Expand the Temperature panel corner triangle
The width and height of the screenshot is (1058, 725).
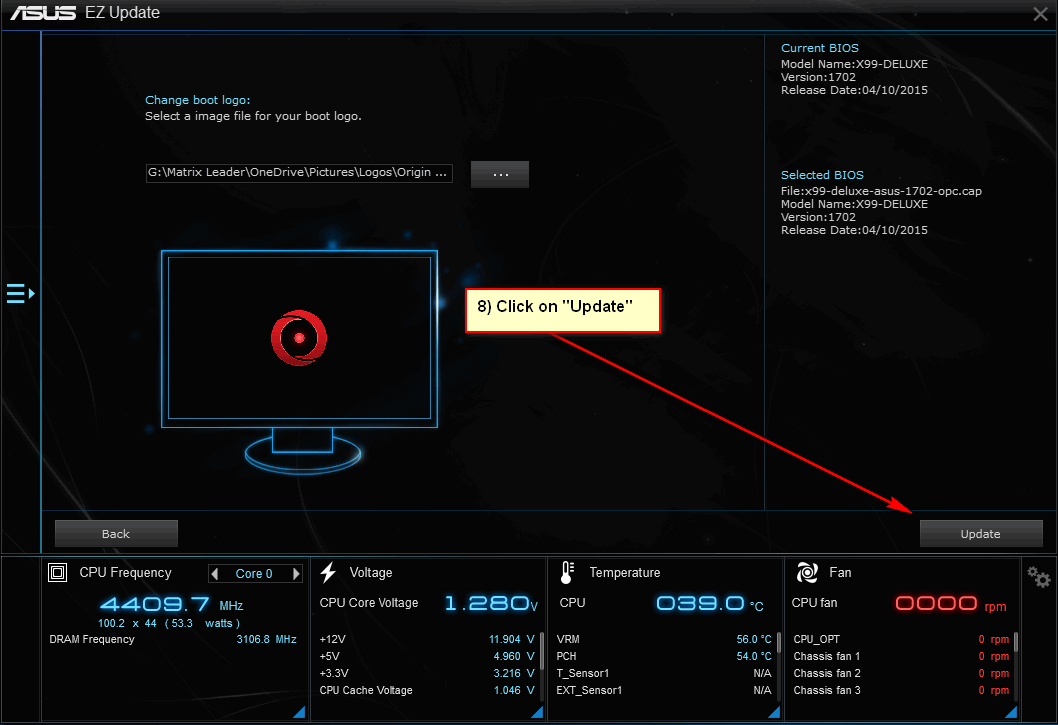point(775,712)
